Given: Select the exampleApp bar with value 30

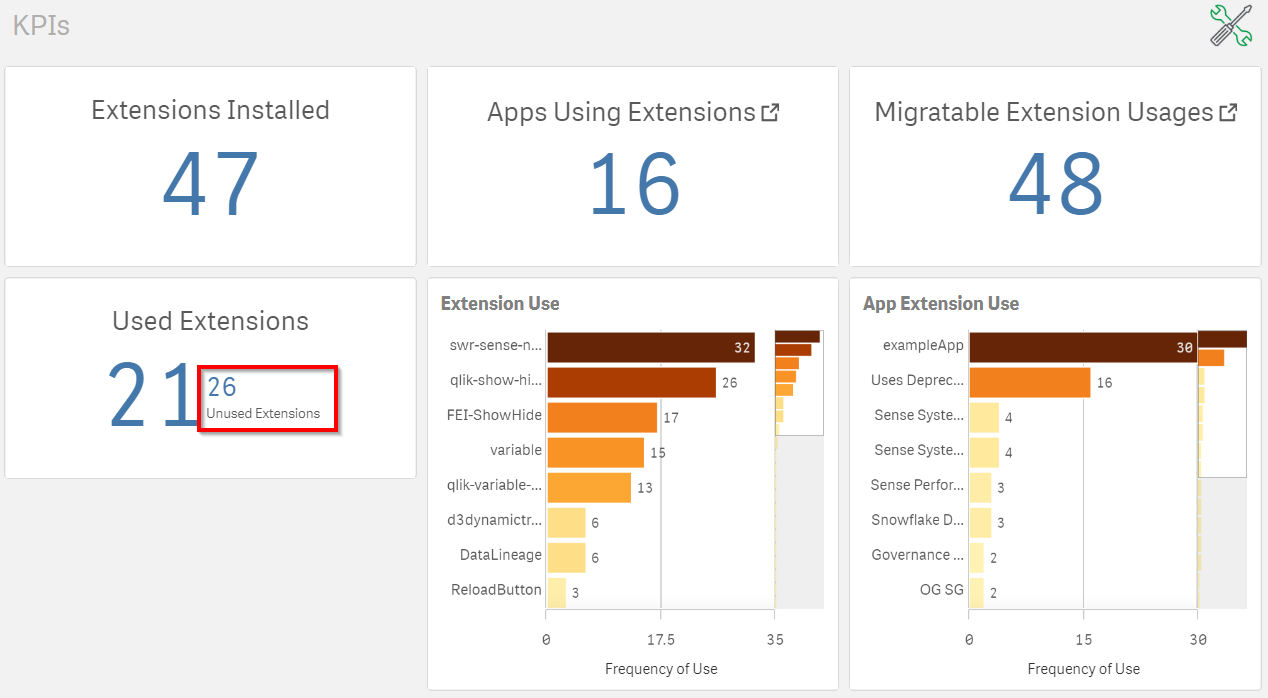Looking at the screenshot, I should coord(1082,347).
